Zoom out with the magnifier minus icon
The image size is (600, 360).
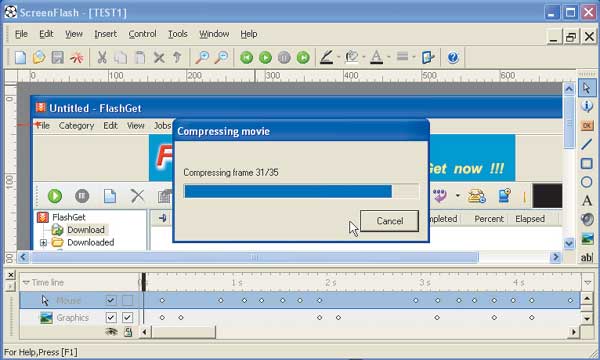[x=221, y=58]
